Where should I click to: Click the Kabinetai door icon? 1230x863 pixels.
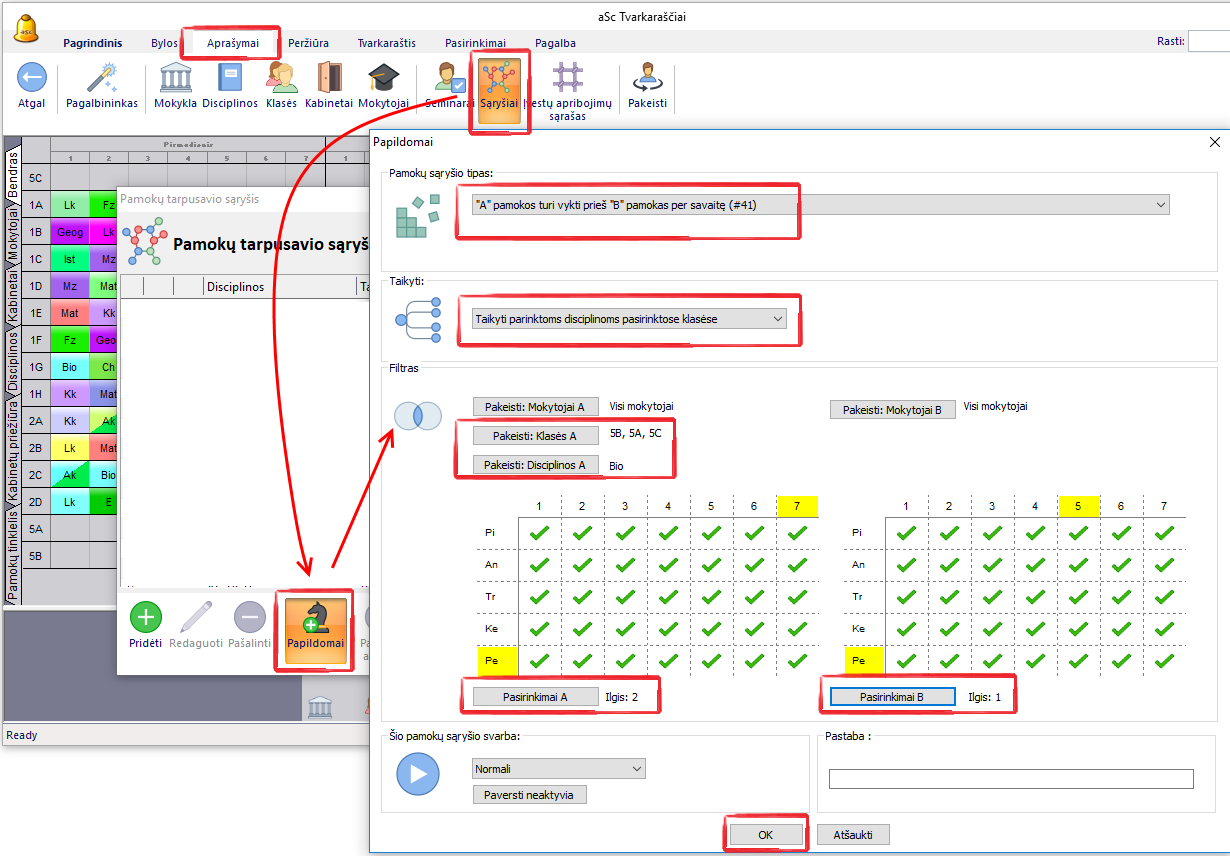pyautogui.click(x=329, y=78)
